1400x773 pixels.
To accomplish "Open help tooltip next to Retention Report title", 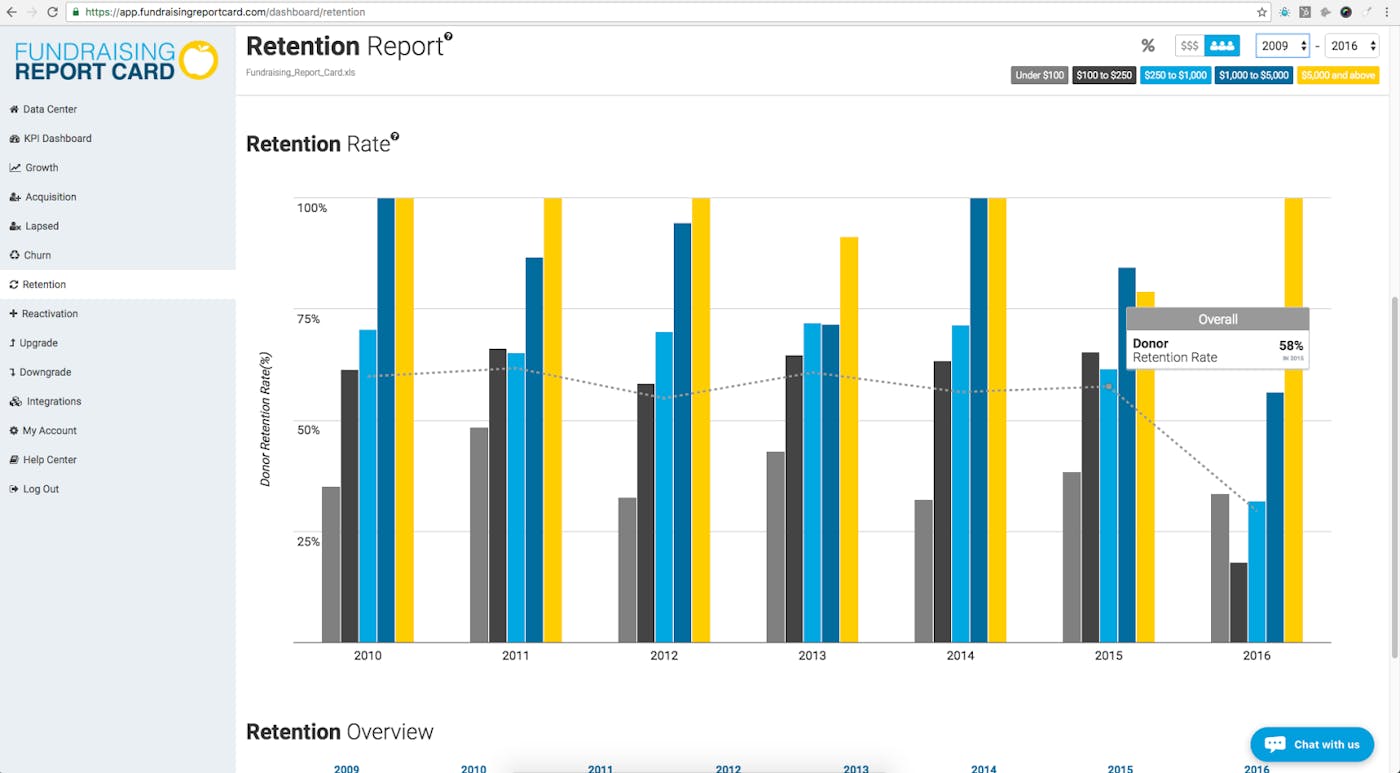I will click(448, 37).
